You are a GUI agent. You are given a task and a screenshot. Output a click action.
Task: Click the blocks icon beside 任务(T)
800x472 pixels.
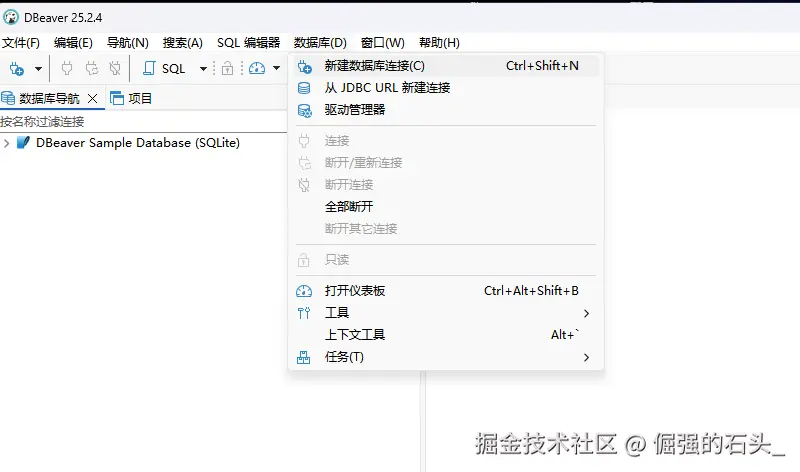[304, 357]
